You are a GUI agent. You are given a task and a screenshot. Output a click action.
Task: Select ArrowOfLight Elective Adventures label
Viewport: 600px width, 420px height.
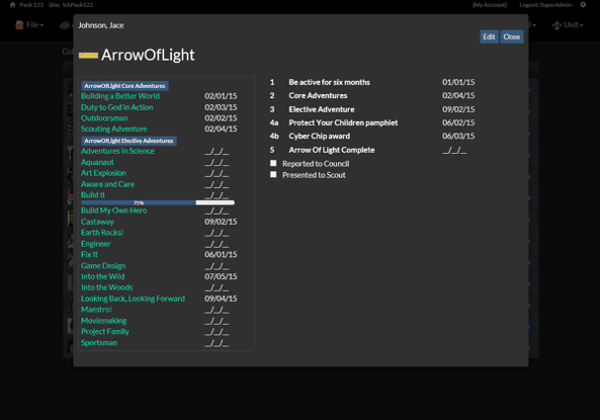(129, 141)
